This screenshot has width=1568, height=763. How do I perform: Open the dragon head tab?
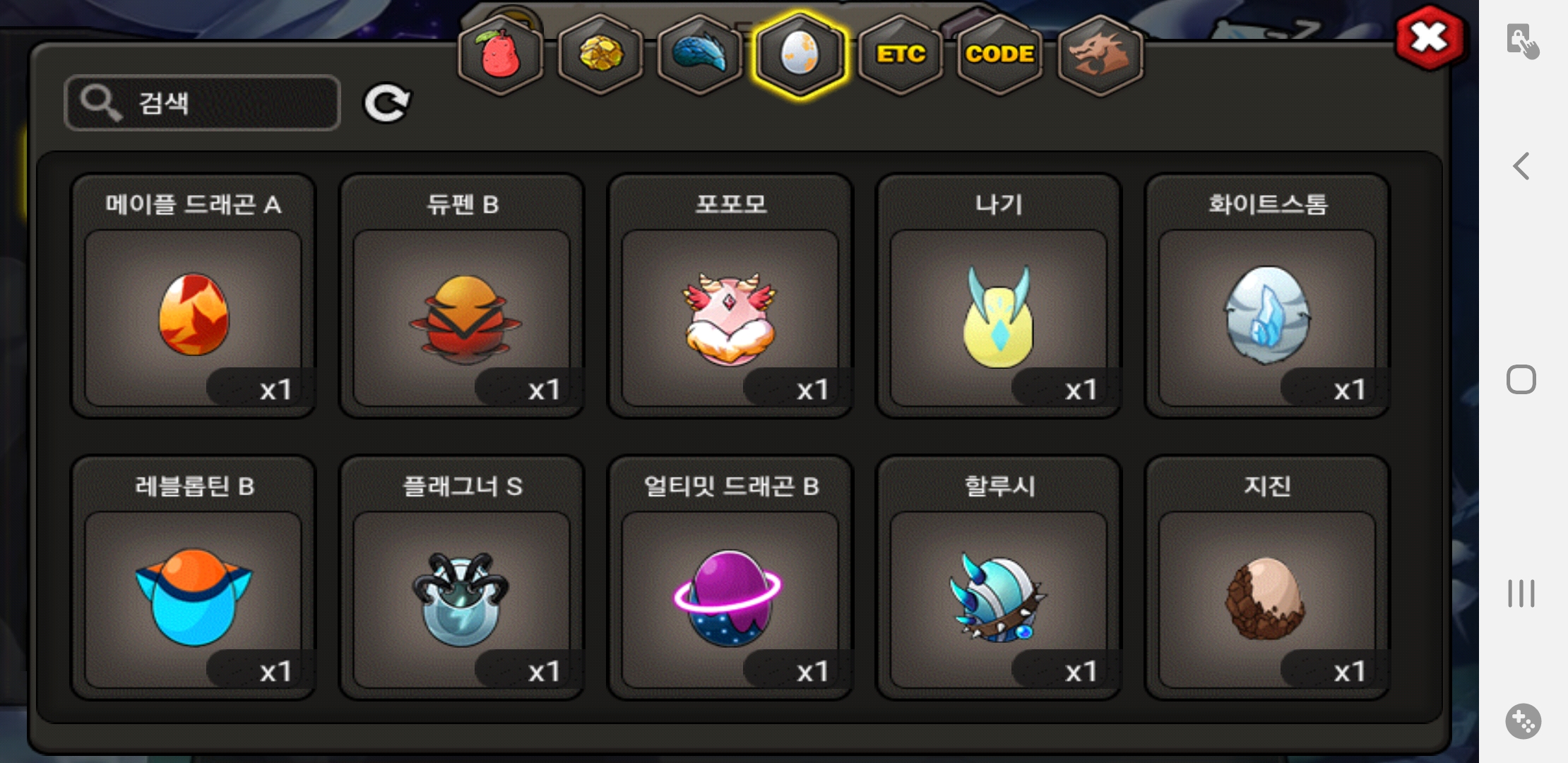[x=1100, y=54]
